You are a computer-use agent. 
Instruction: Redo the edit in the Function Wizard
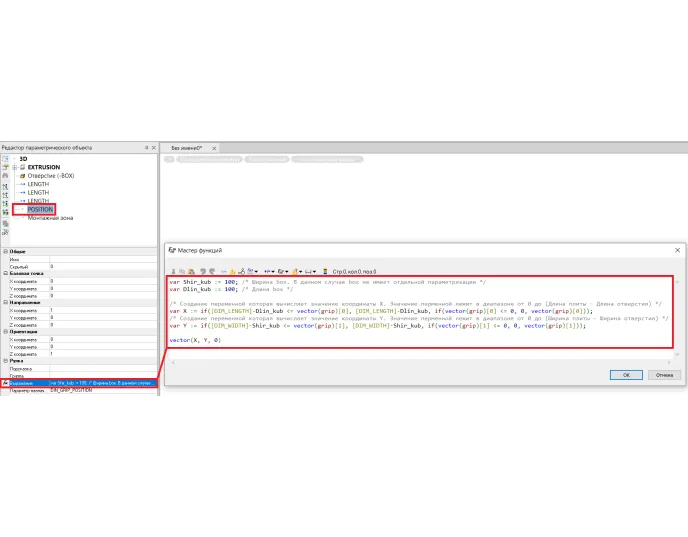click(212, 272)
